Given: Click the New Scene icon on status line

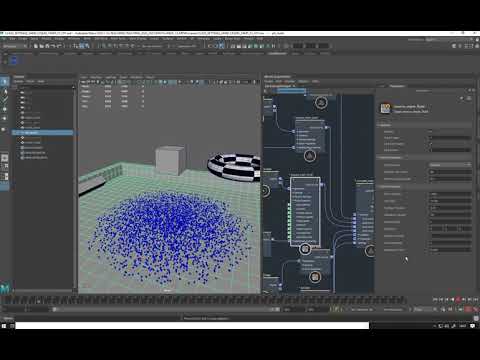Looking at the screenshot, I should [x=35, y=46].
